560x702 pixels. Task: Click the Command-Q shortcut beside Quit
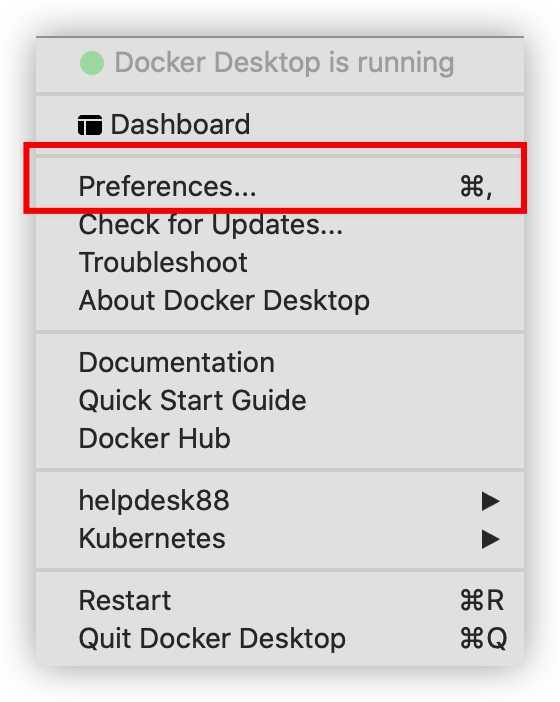tap(483, 638)
